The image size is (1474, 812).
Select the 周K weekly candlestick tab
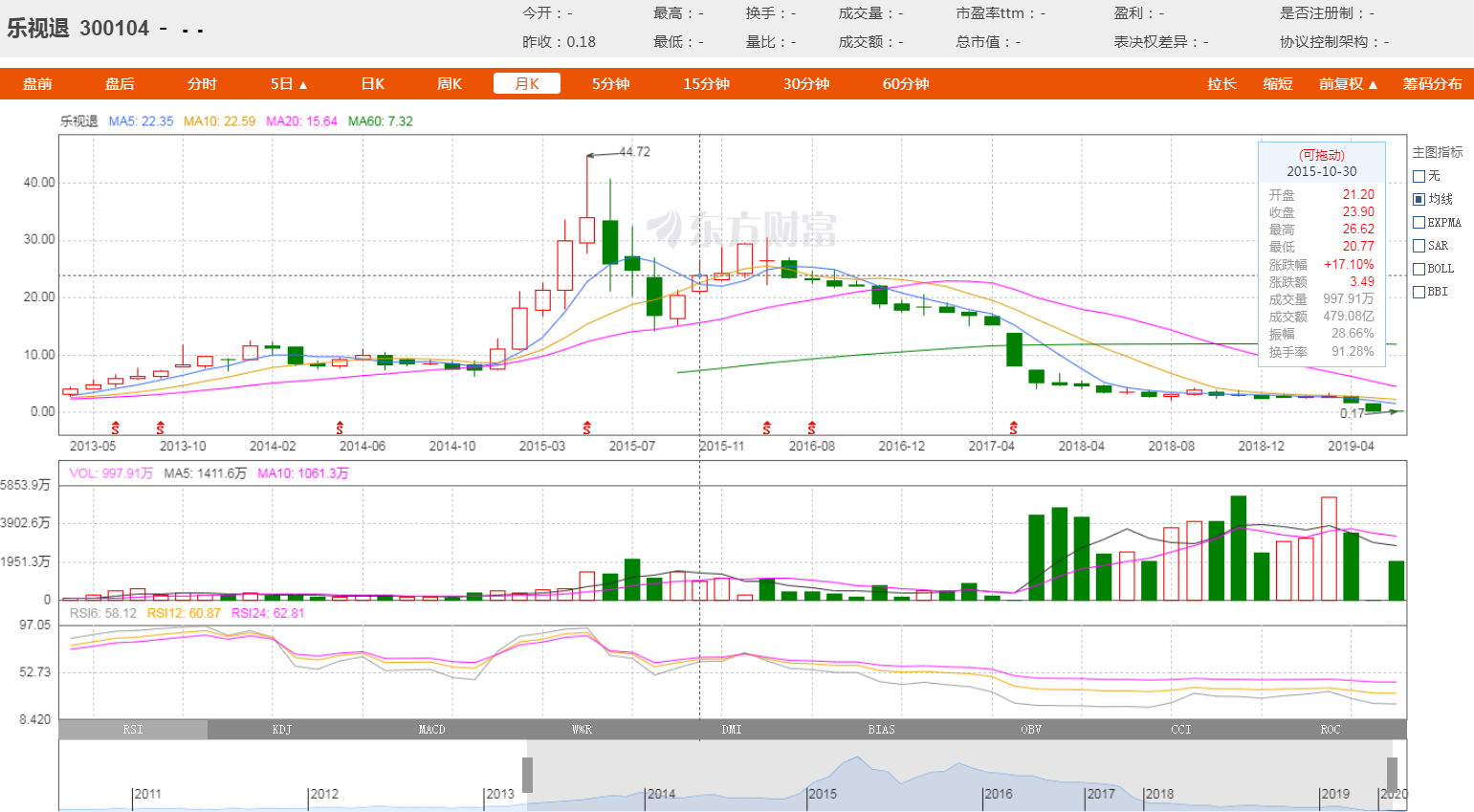[450, 84]
